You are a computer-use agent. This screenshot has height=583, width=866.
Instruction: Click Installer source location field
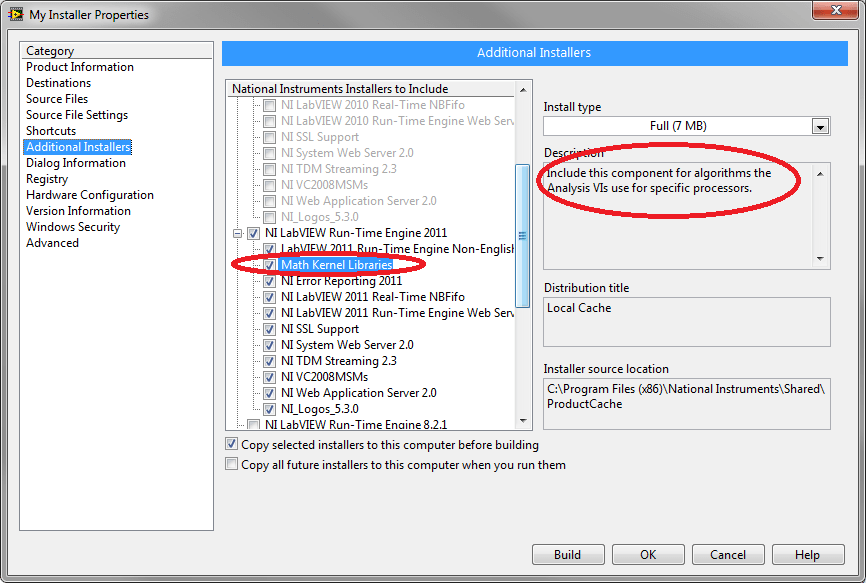tap(687, 404)
